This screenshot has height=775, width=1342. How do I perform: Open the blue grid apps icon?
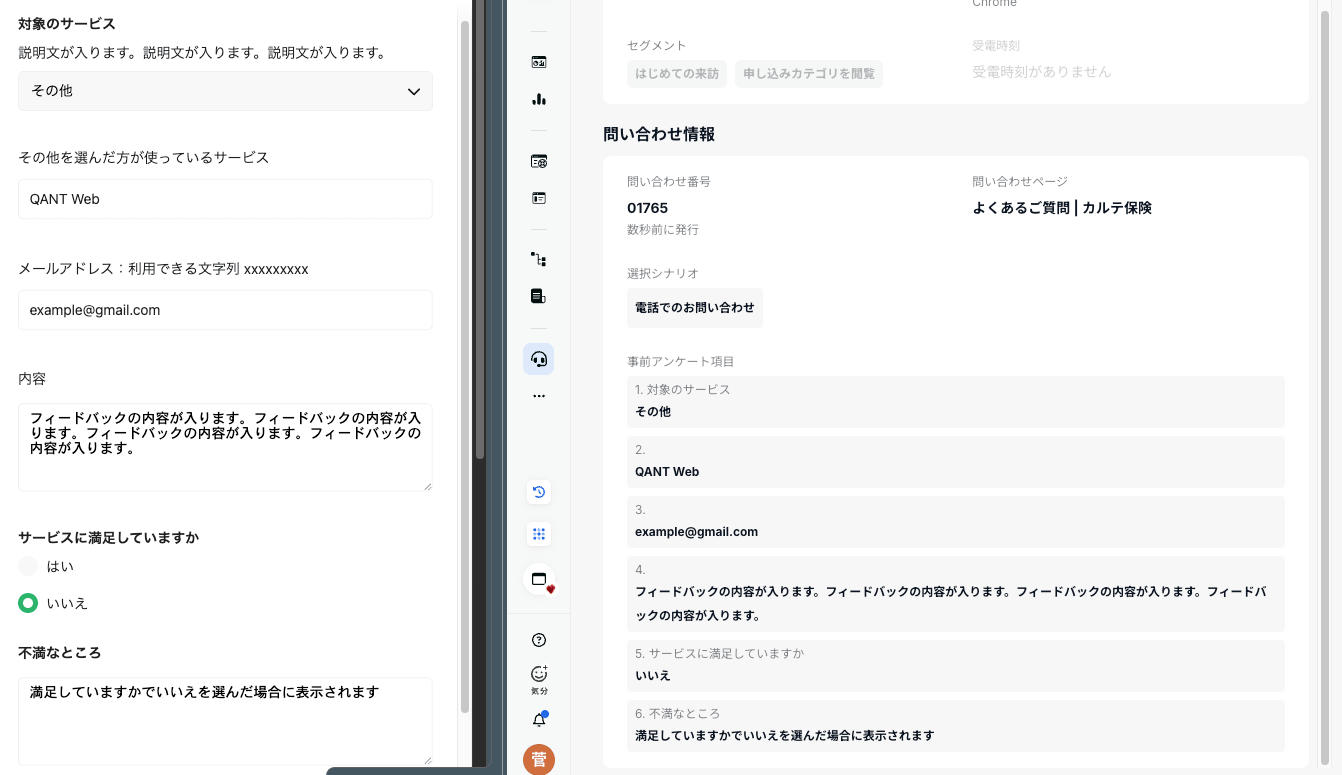tap(538, 534)
